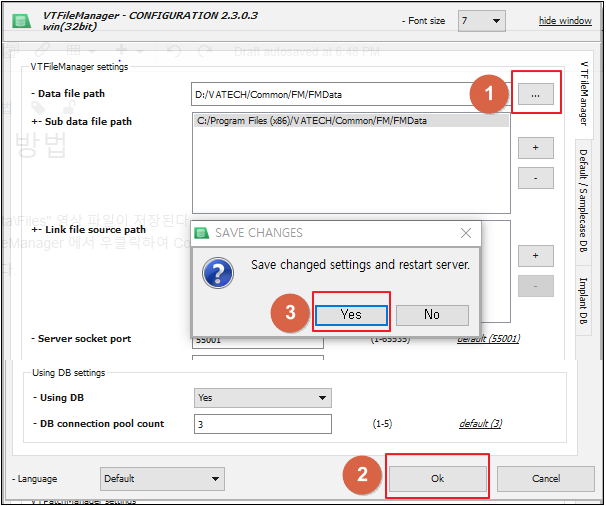
Task: Confirm with Yes in SAVE CHANGES dialog
Action: point(351,315)
